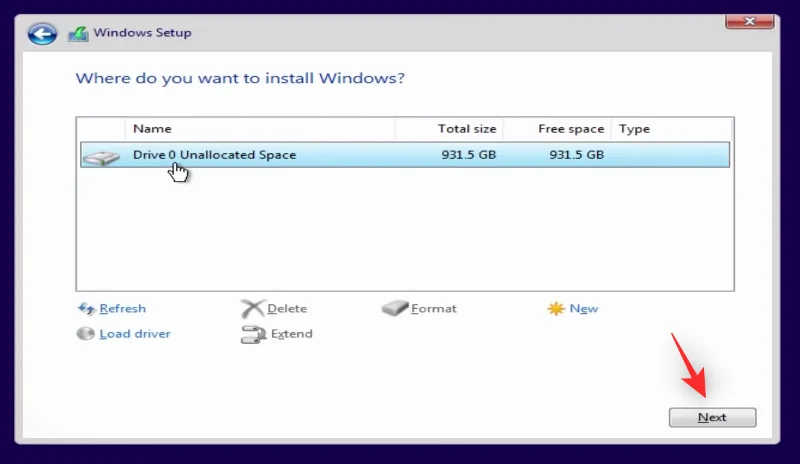Click the Next button

point(712,418)
